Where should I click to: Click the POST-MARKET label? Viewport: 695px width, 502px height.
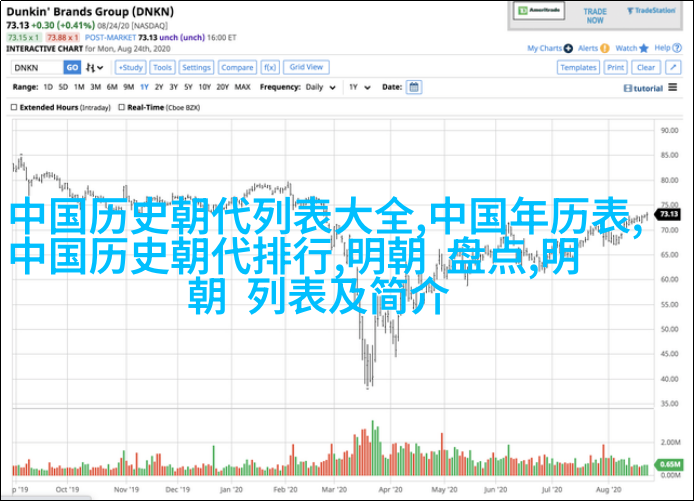pos(110,38)
